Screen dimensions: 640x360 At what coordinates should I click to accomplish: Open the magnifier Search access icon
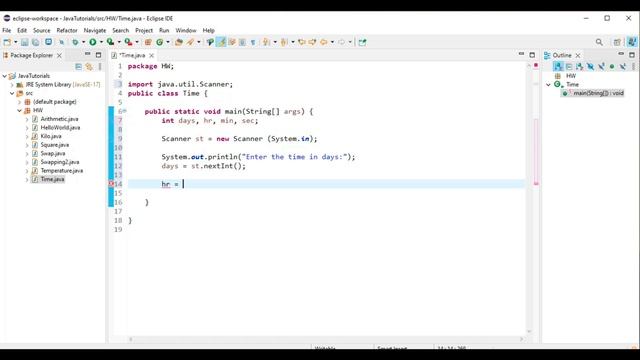click(599, 42)
